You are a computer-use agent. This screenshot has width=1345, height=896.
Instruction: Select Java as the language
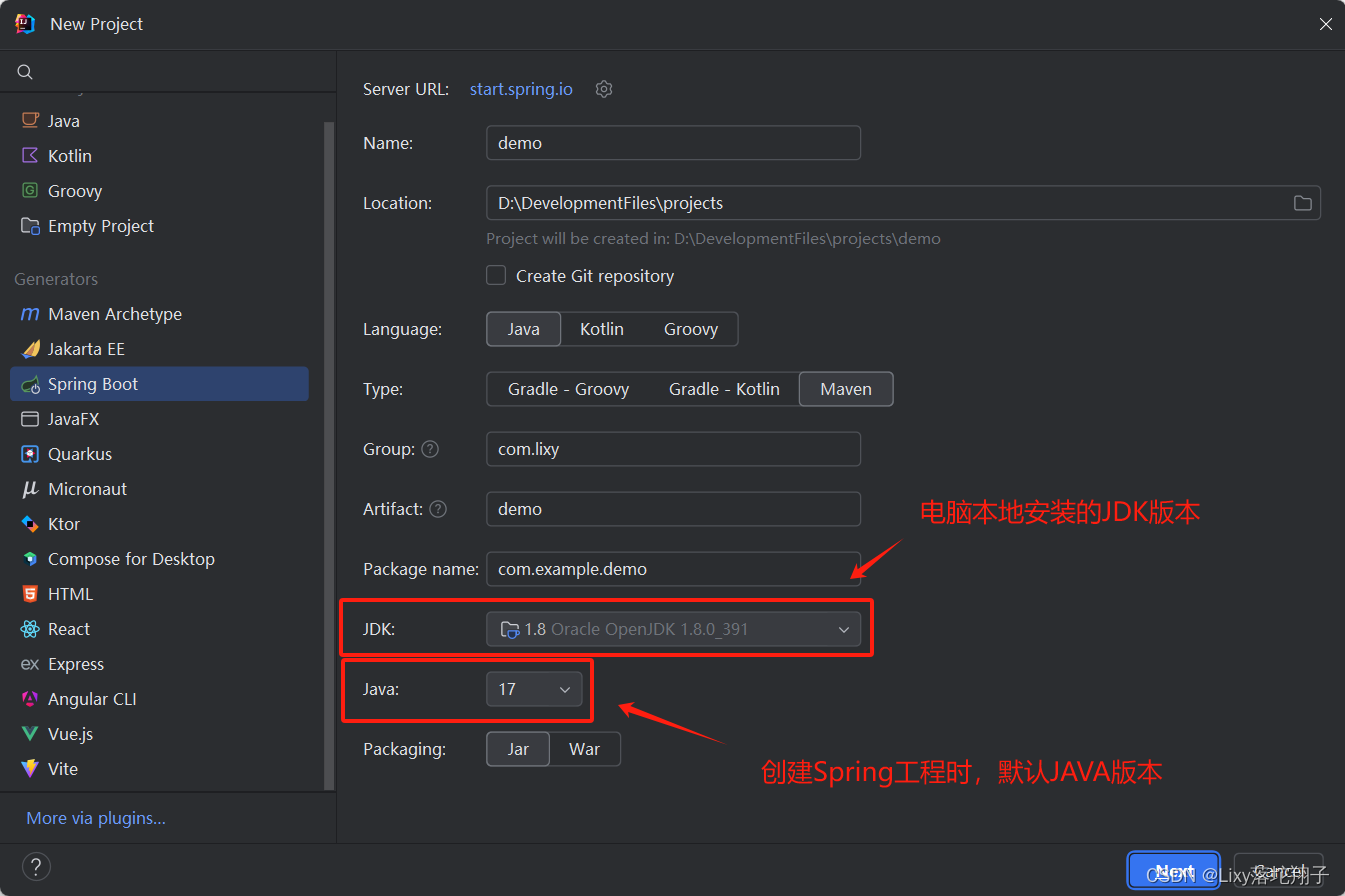click(x=523, y=329)
